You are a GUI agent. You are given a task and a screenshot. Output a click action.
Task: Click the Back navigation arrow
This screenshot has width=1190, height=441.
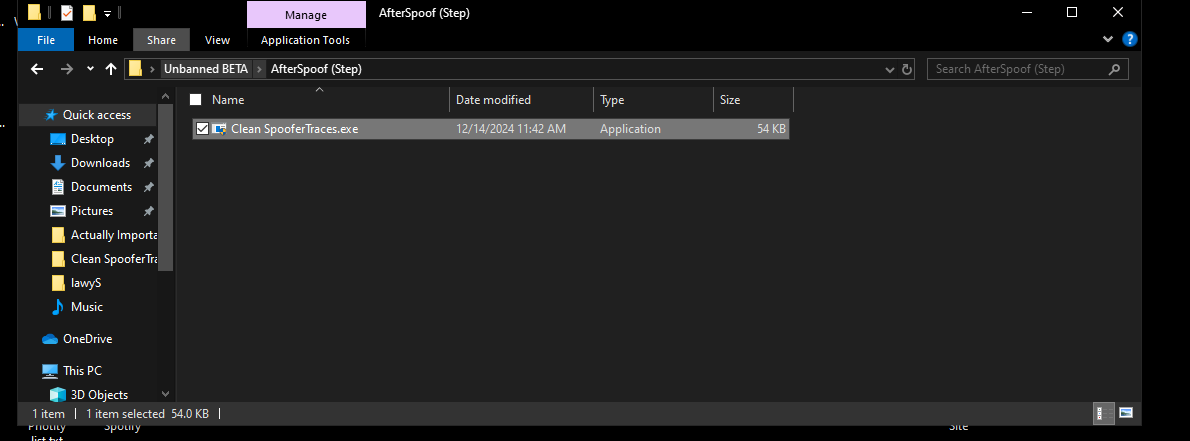(x=37, y=69)
